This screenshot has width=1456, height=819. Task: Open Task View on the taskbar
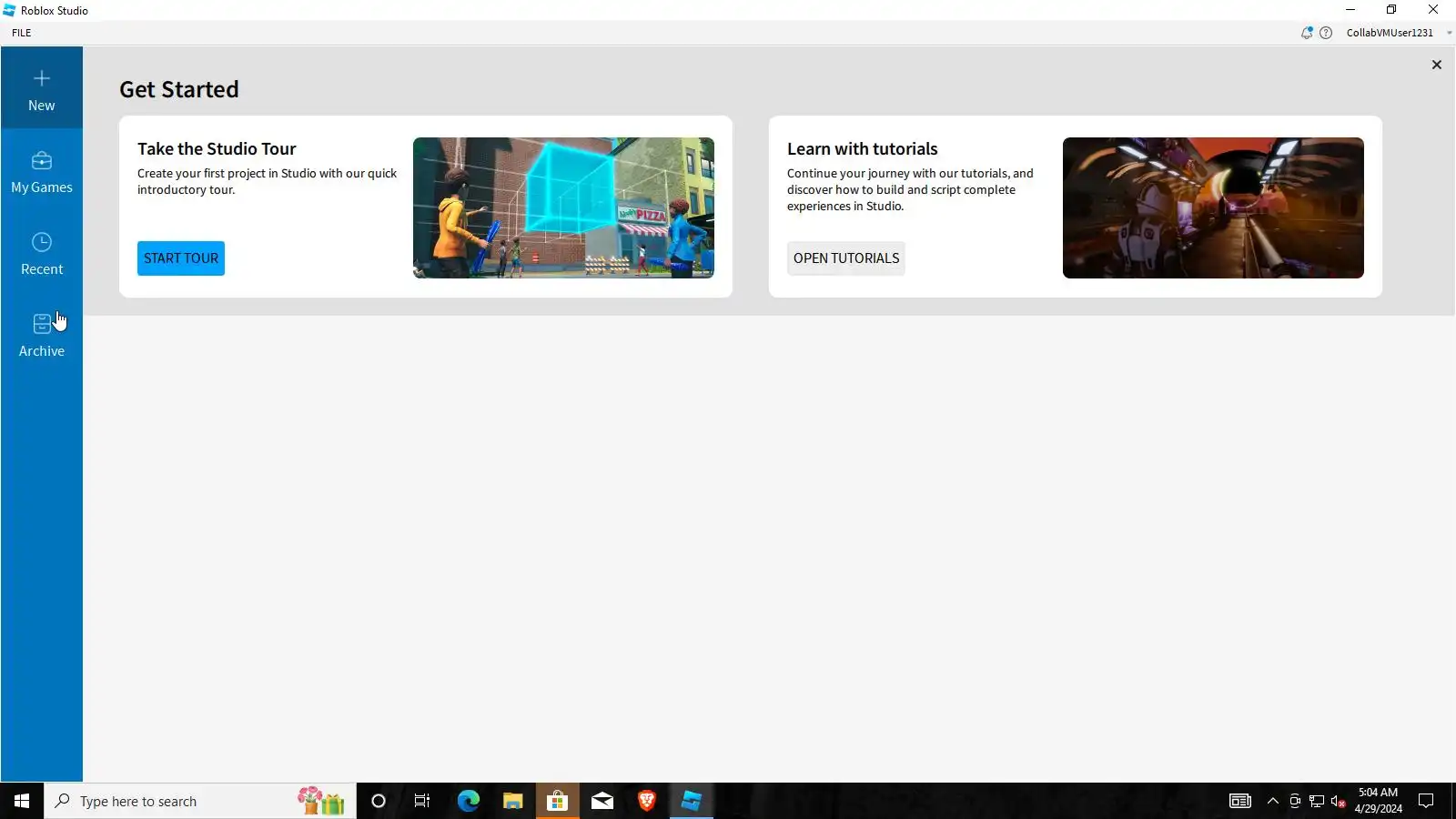422,801
